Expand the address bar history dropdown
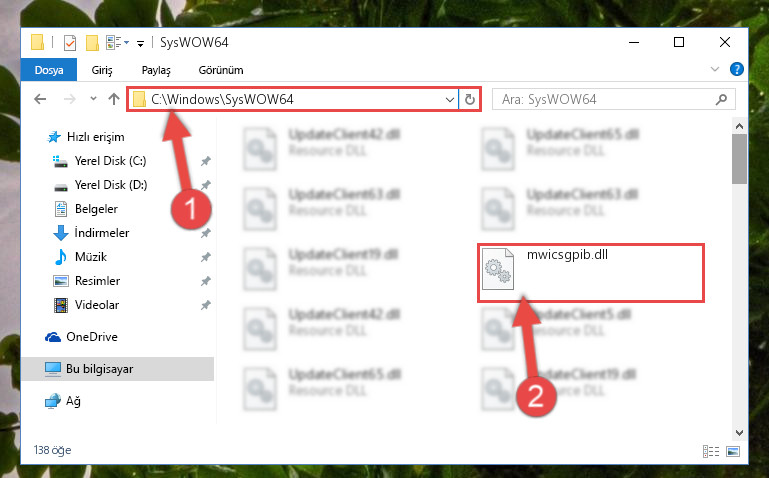The width and height of the screenshot is (769, 478). click(450, 100)
